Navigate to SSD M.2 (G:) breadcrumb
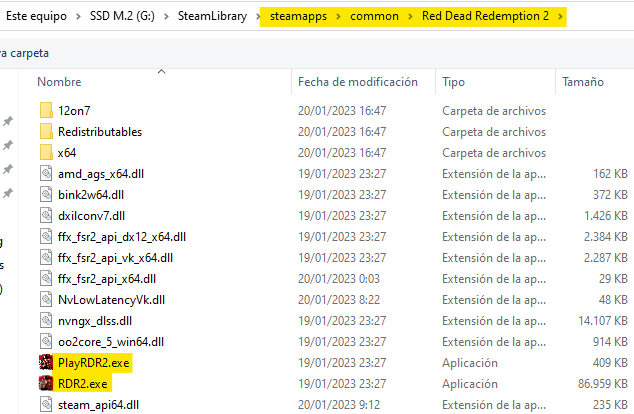The width and height of the screenshot is (634, 414). (122, 16)
